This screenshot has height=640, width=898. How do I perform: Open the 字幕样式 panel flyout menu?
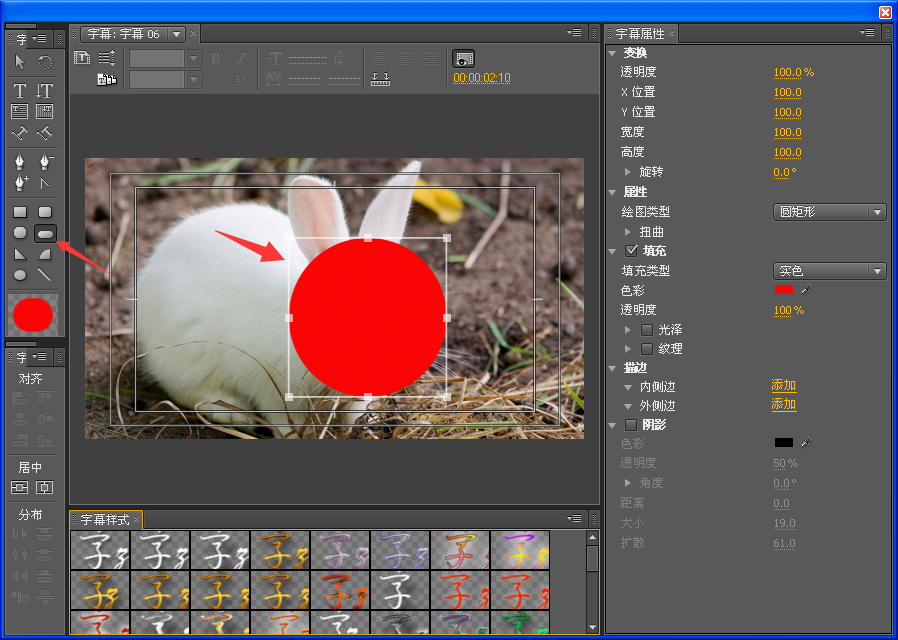[x=574, y=519]
